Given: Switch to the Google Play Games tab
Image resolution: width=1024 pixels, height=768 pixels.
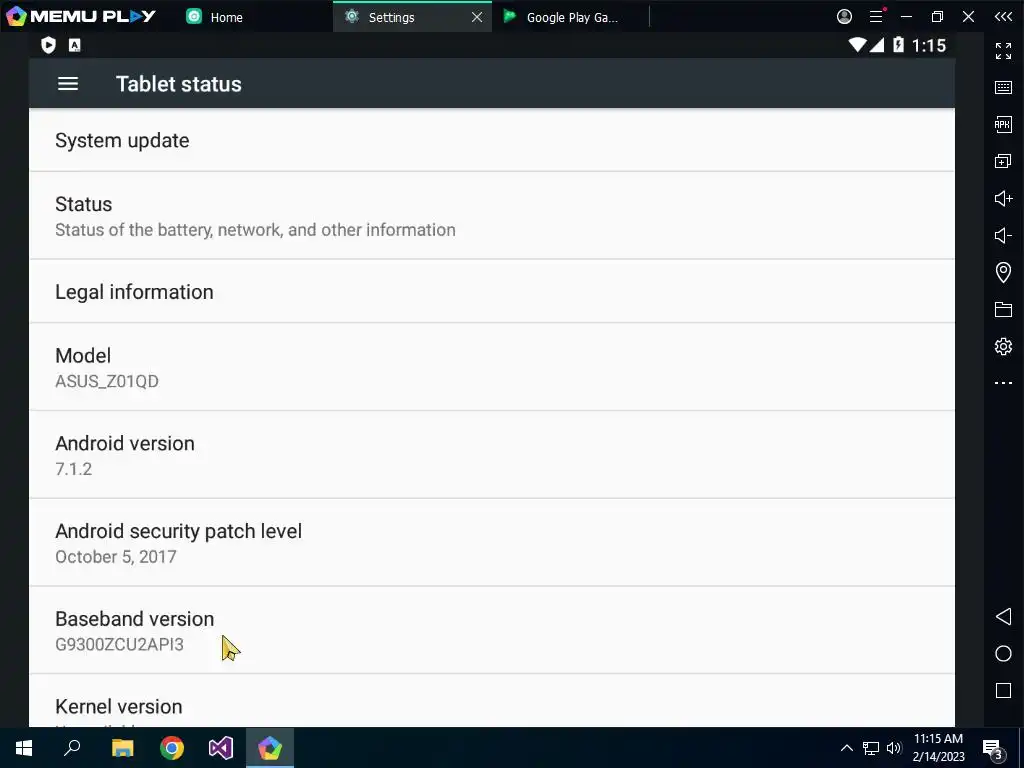Looking at the screenshot, I should pos(571,17).
